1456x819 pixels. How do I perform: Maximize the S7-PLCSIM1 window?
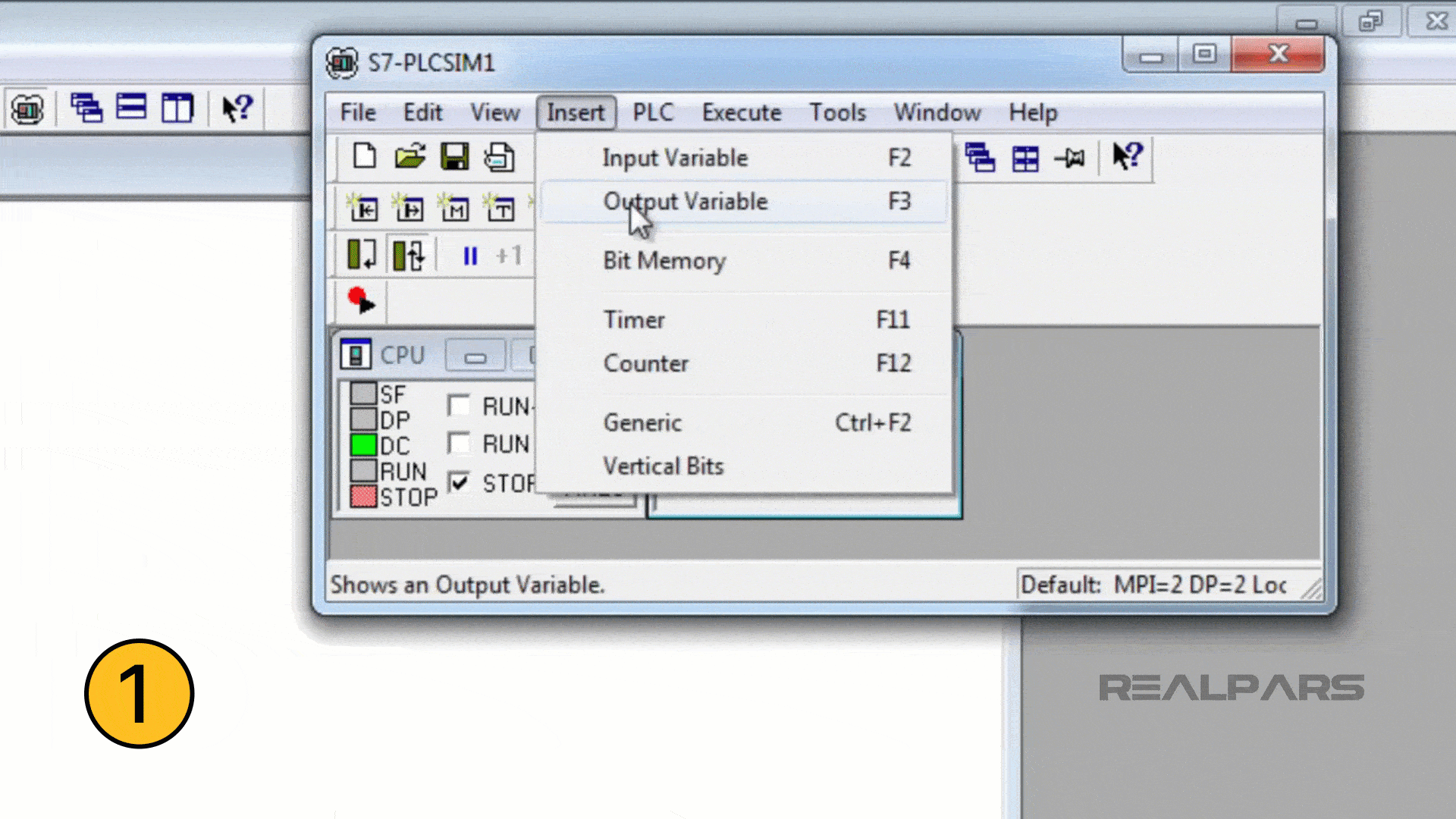1204,55
